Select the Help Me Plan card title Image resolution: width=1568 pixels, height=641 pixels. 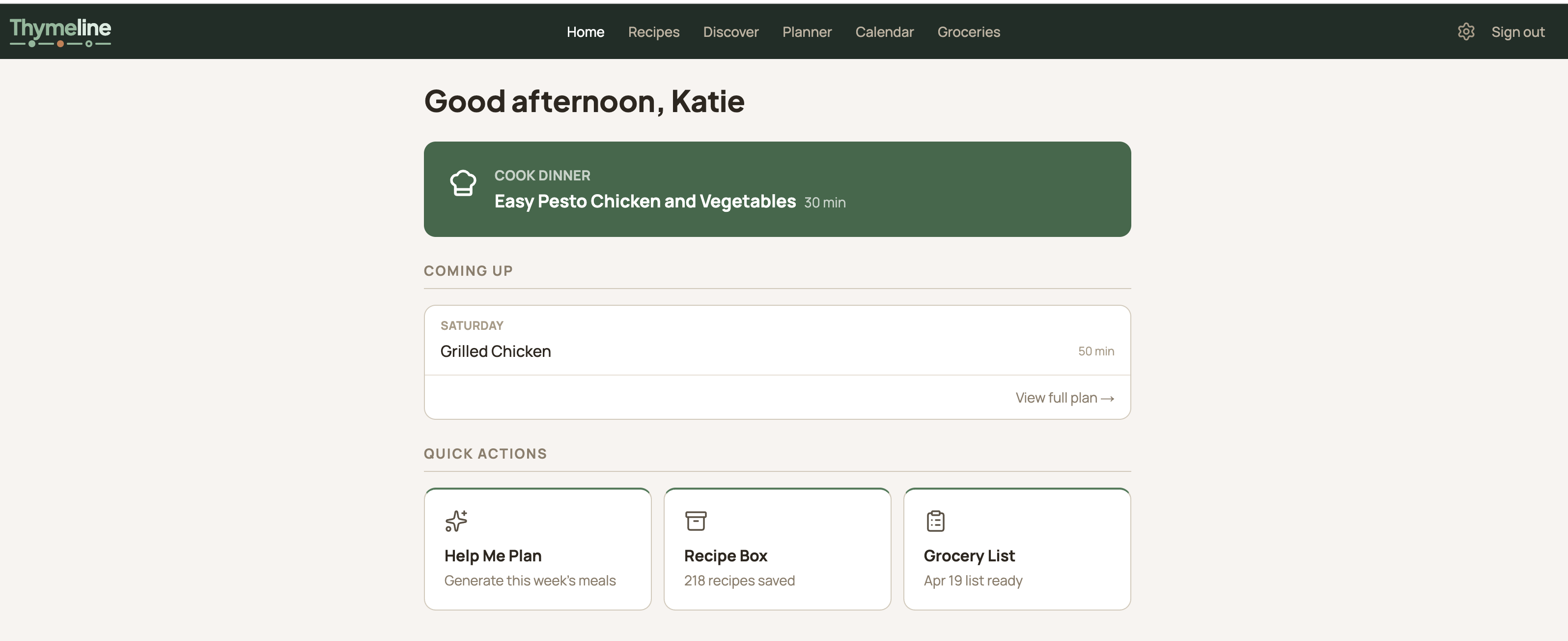(492, 555)
